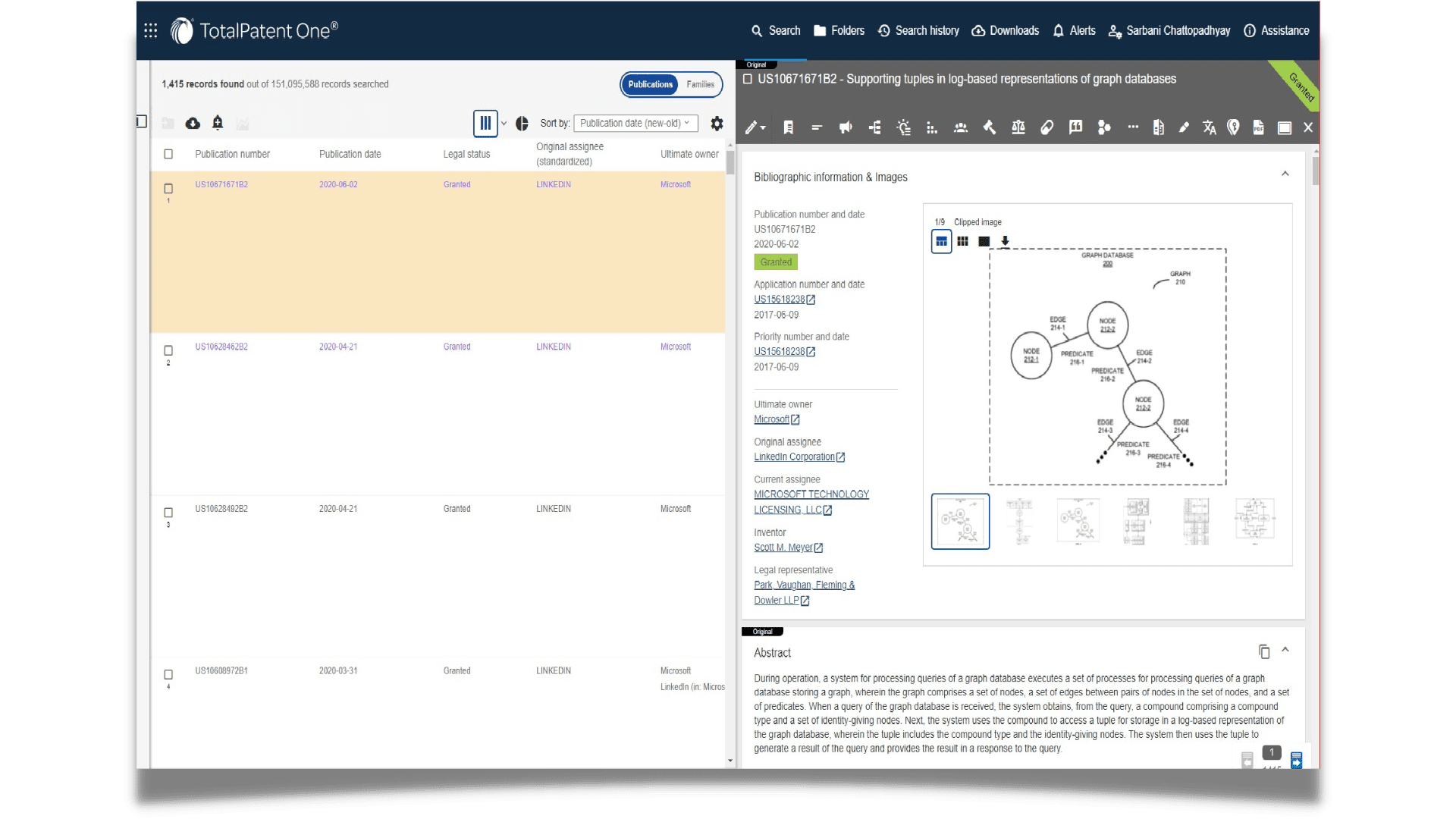The height and width of the screenshot is (819, 1456).
Task: Open Sarbani Chattopadhyay user menu
Action: [1169, 30]
